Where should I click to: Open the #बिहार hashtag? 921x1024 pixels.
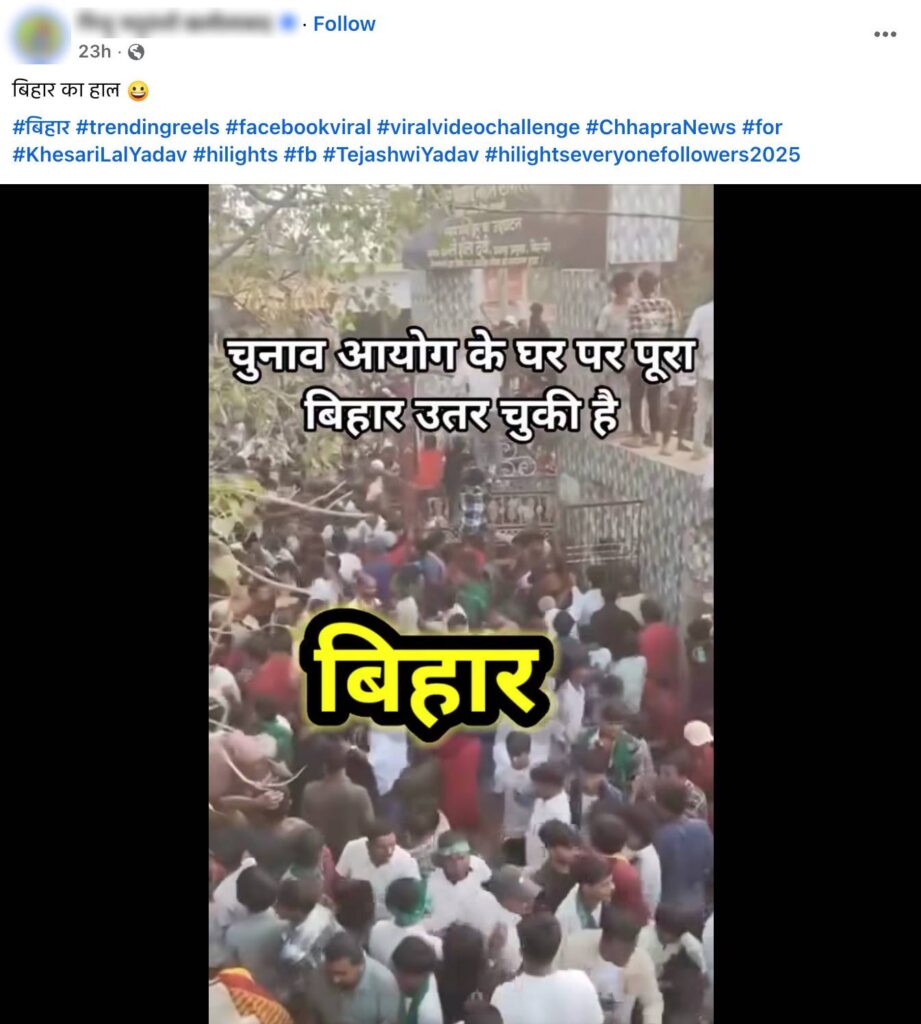coord(41,127)
